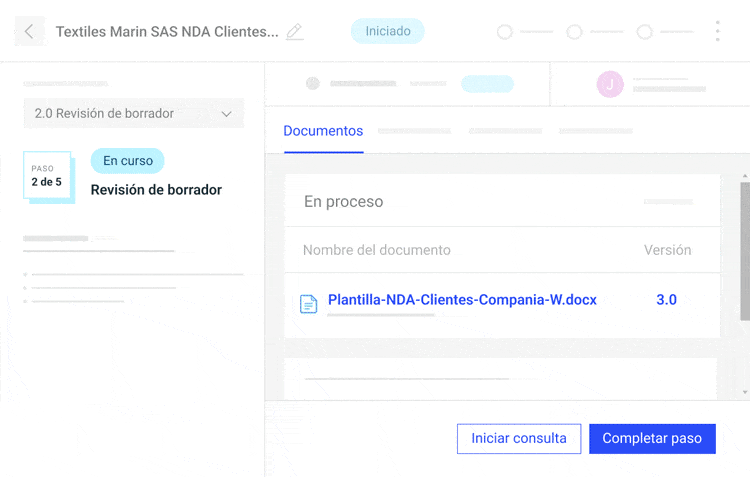Open the vertical three-dot menu
This screenshot has height=477, width=750.
tap(717, 31)
